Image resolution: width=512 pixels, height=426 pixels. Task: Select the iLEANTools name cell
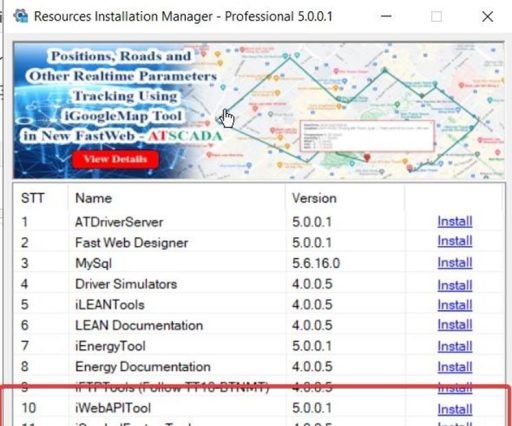pos(110,305)
